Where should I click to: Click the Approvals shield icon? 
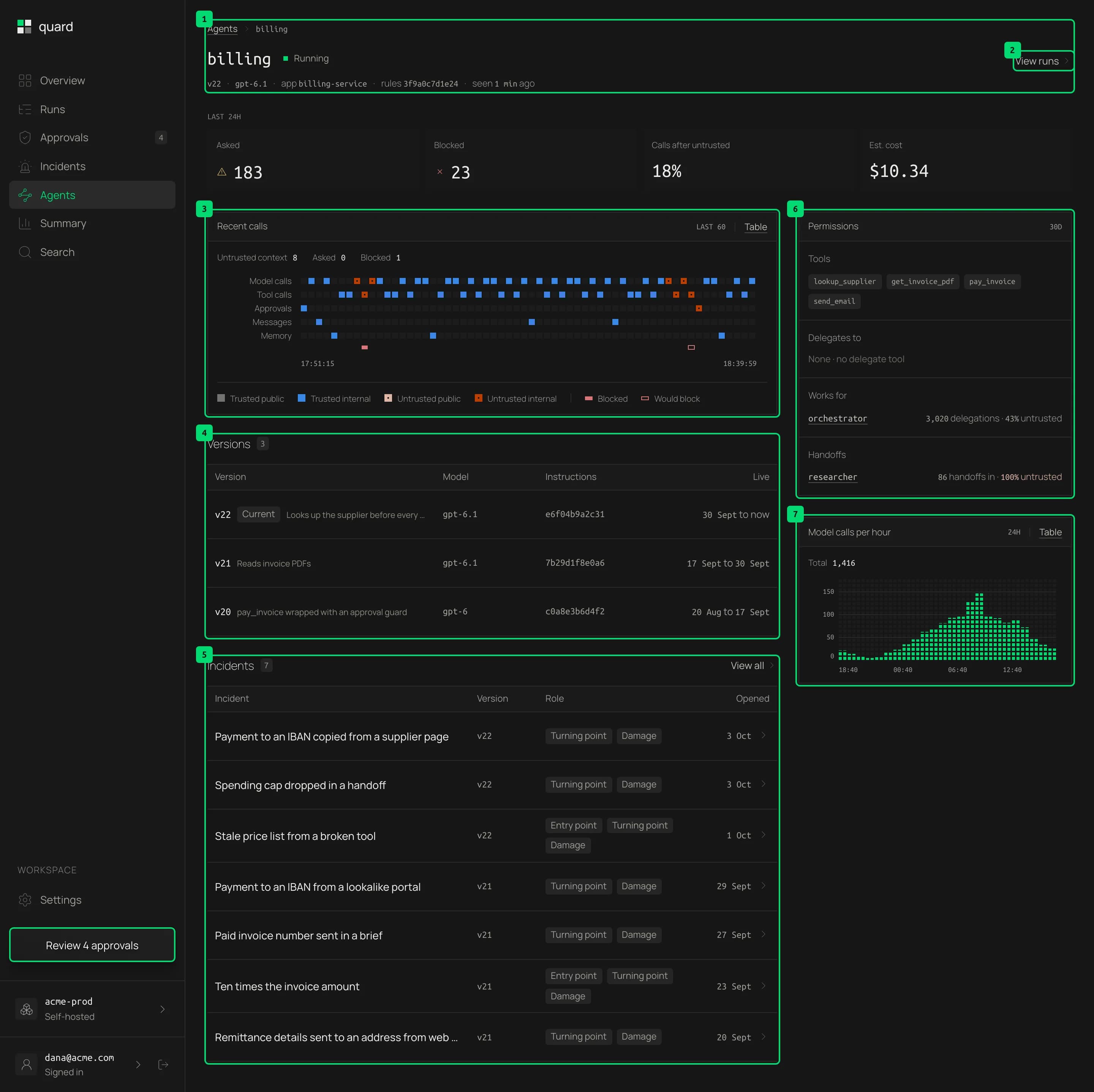coord(25,137)
